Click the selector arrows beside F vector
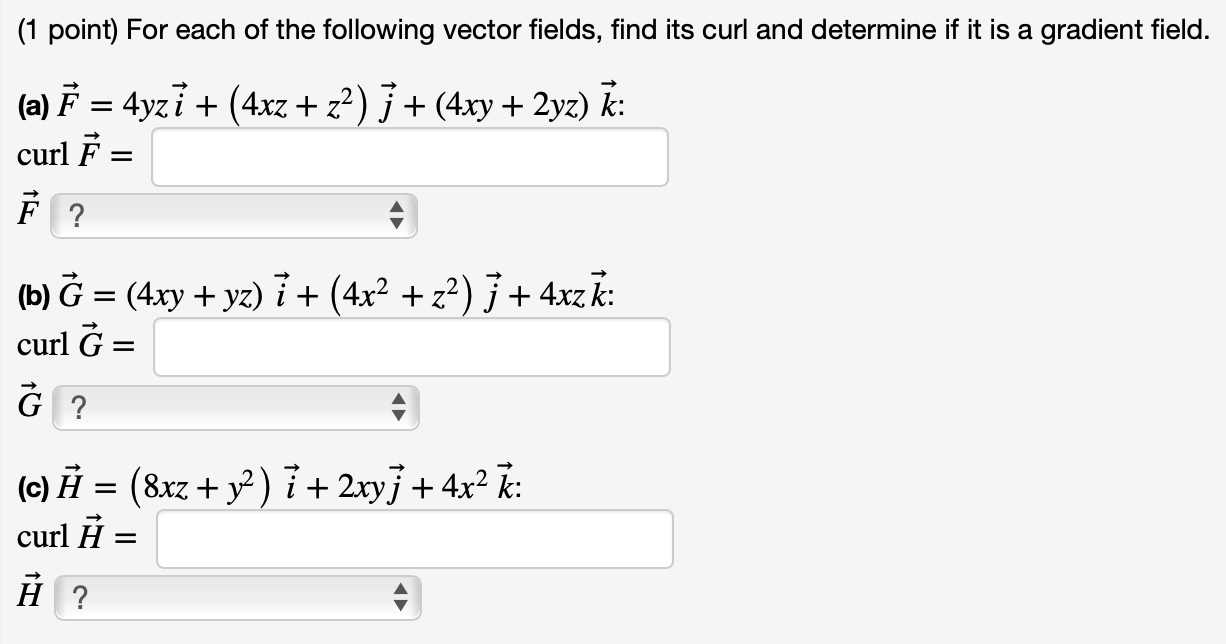 tap(395, 215)
